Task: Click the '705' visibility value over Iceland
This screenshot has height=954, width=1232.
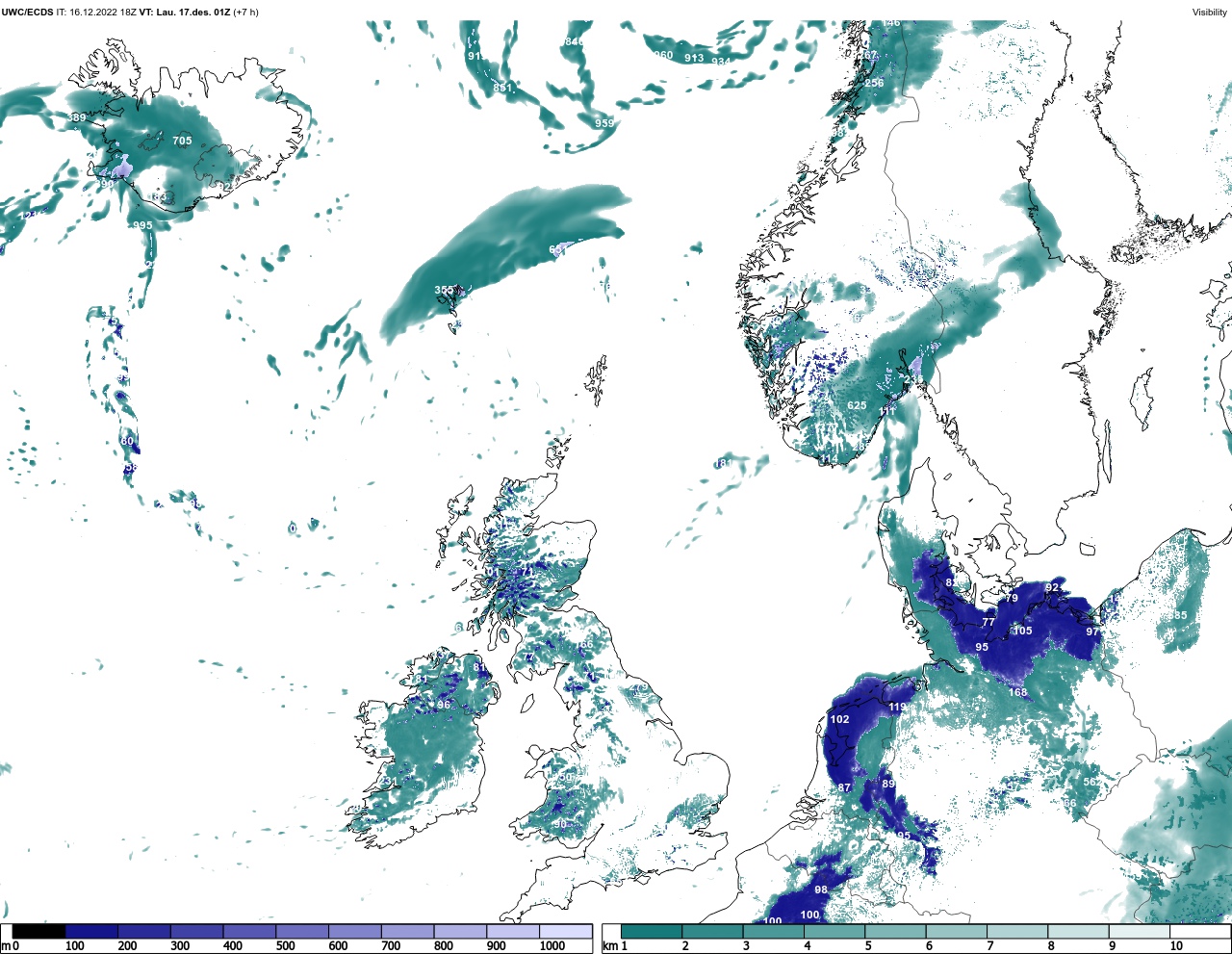Action: (182, 141)
